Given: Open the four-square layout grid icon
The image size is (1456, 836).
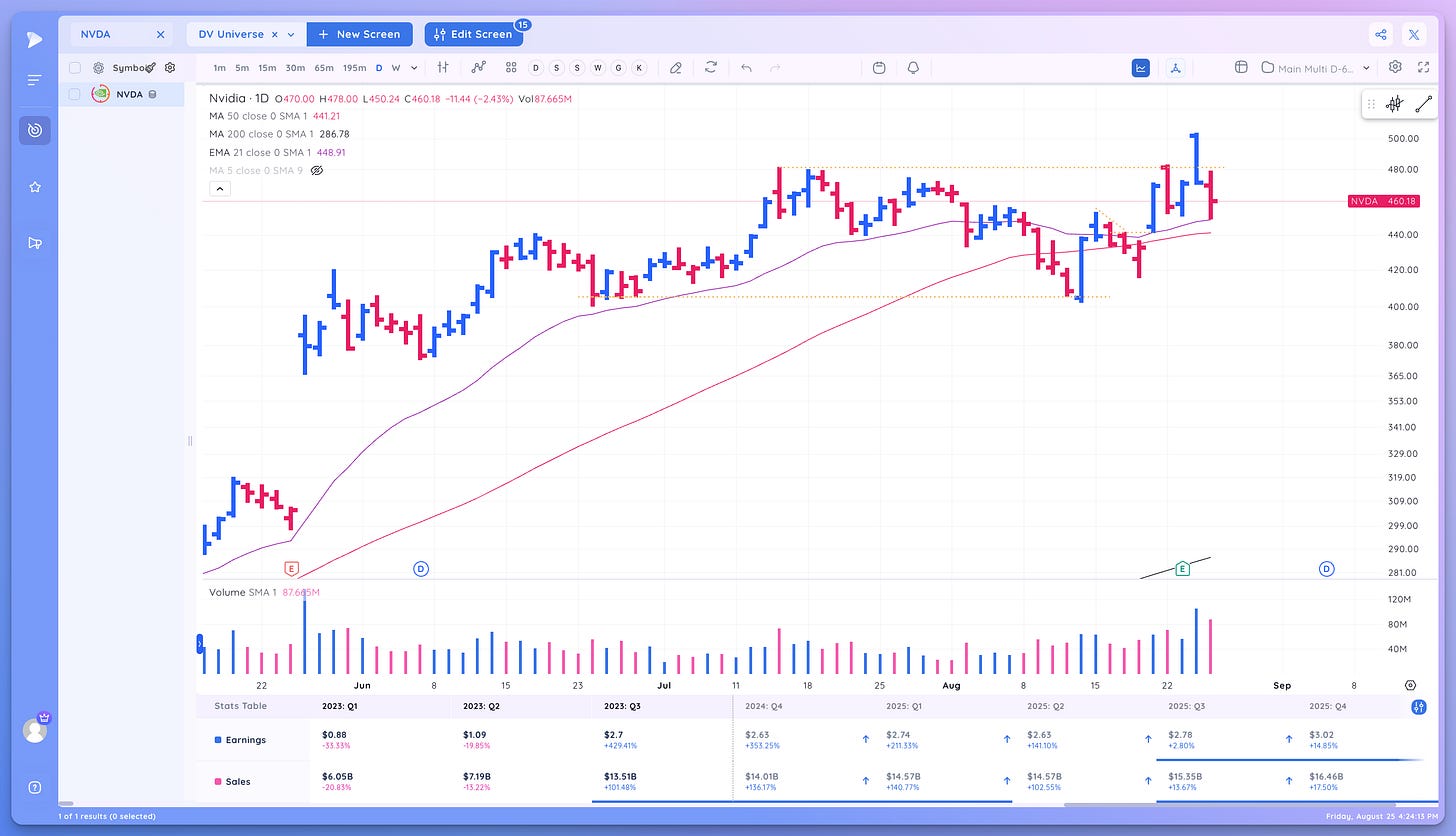Looking at the screenshot, I should click(511, 67).
